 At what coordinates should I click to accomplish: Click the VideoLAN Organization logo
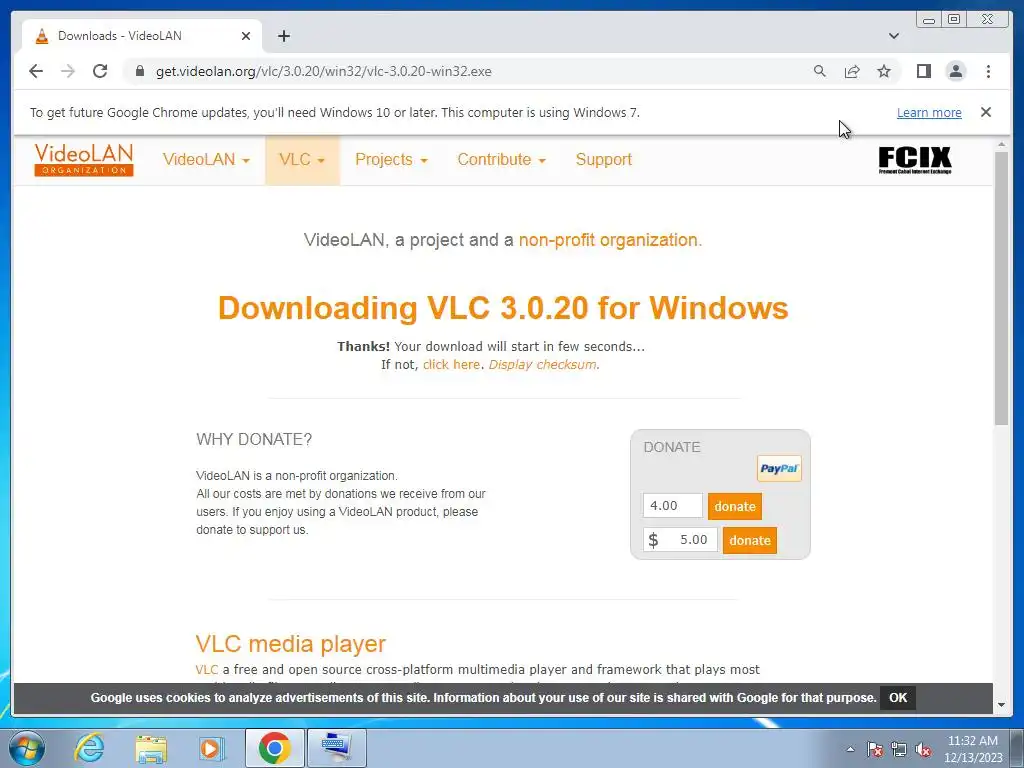click(x=84, y=160)
